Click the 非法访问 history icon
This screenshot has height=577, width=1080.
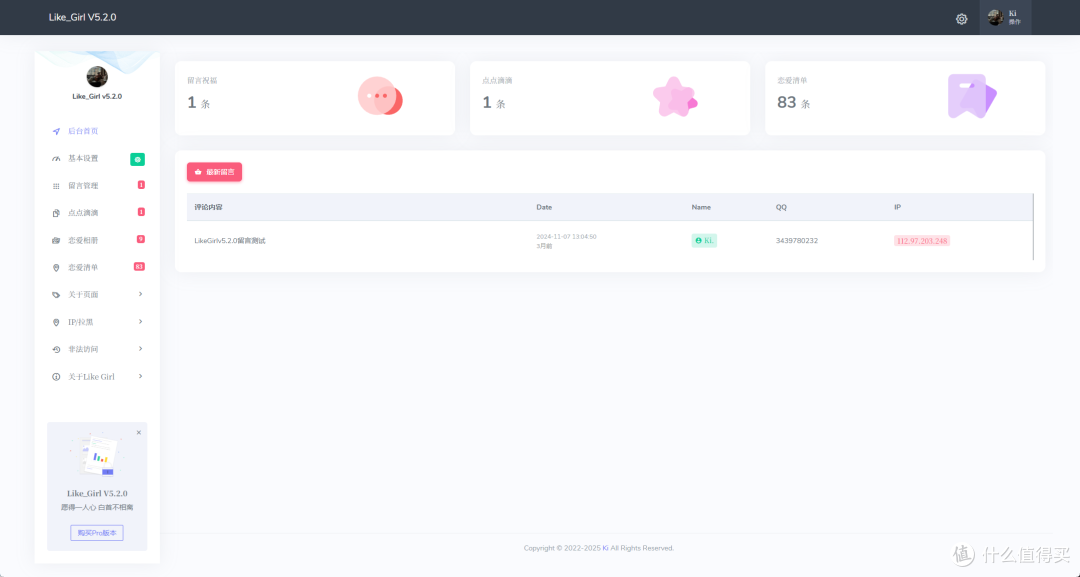click(56, 350)
